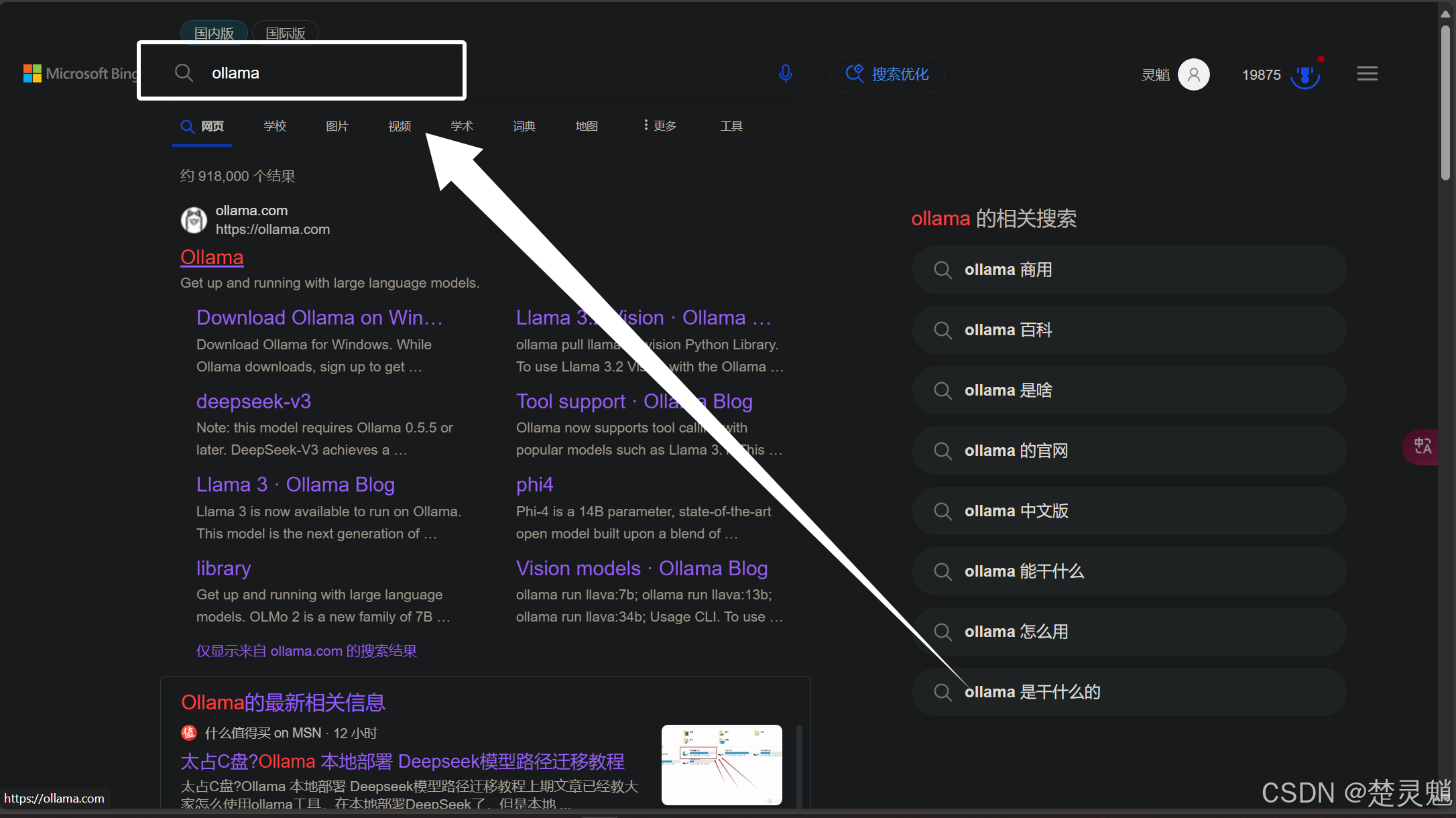Open the Download Ollama on Windows link
The height and width of the screenshot is (818, 1456).
(319, 318)
